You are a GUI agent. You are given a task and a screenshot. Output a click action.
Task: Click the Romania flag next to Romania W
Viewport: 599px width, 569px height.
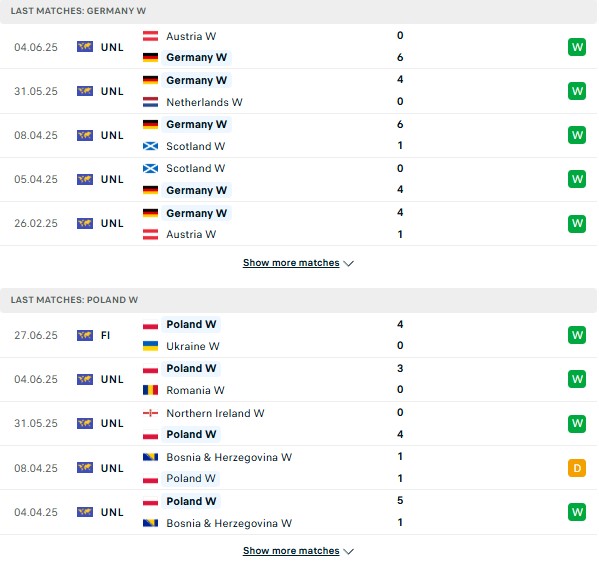click(x=151, y=390)
